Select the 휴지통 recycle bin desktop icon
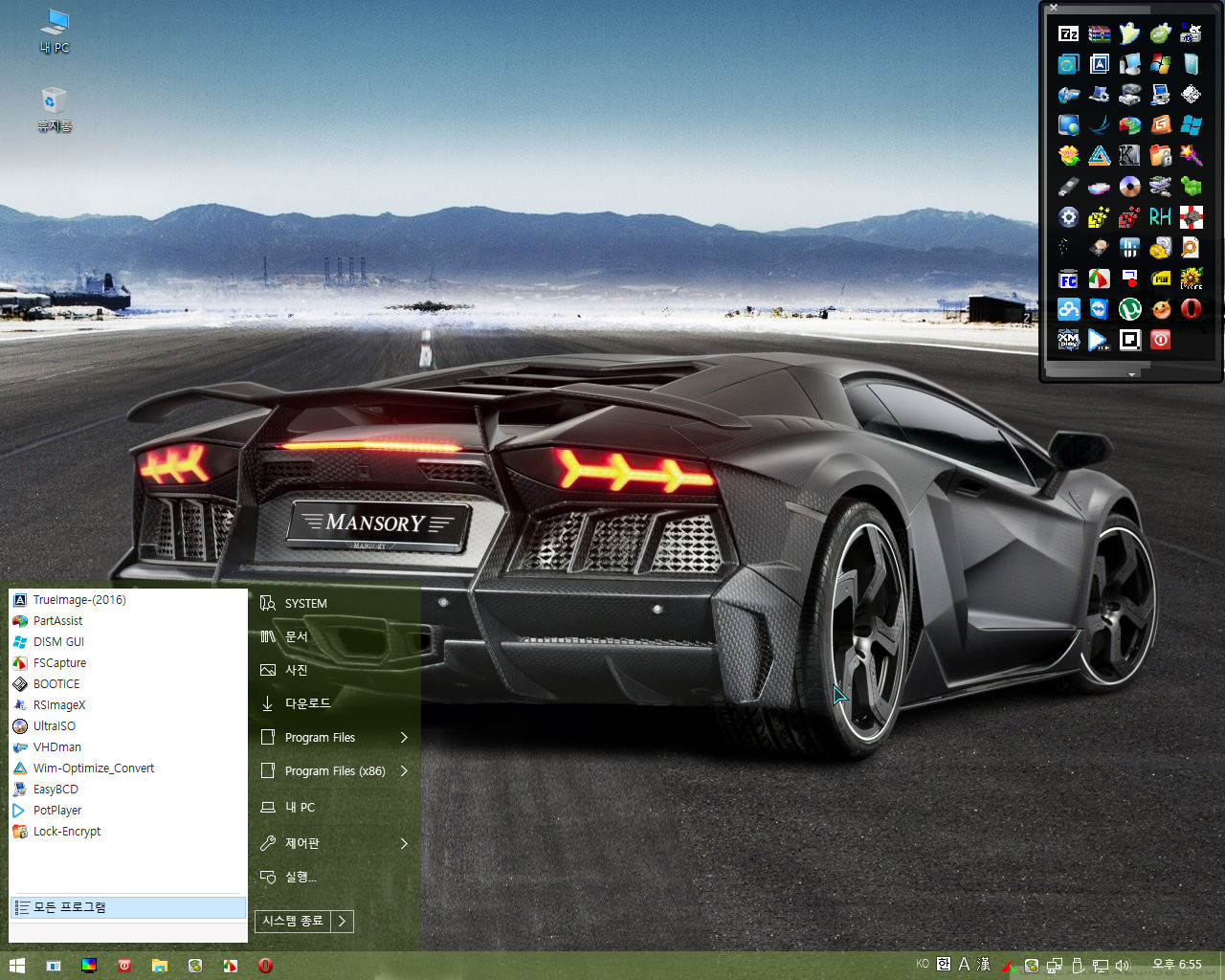Screen dimensions: 1225x980 click(55, 109)
